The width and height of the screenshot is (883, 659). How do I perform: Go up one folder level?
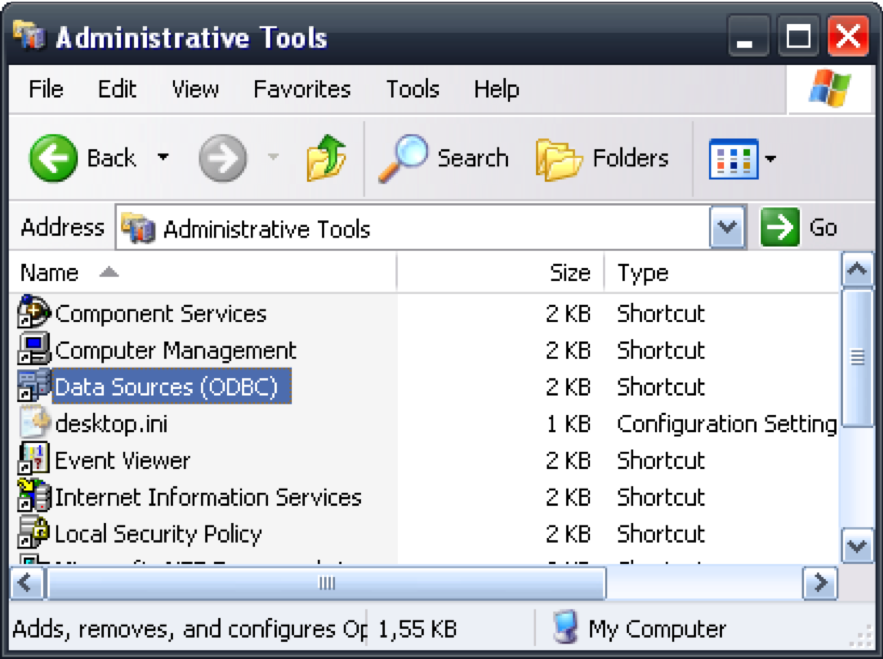[x=326, y=158]
